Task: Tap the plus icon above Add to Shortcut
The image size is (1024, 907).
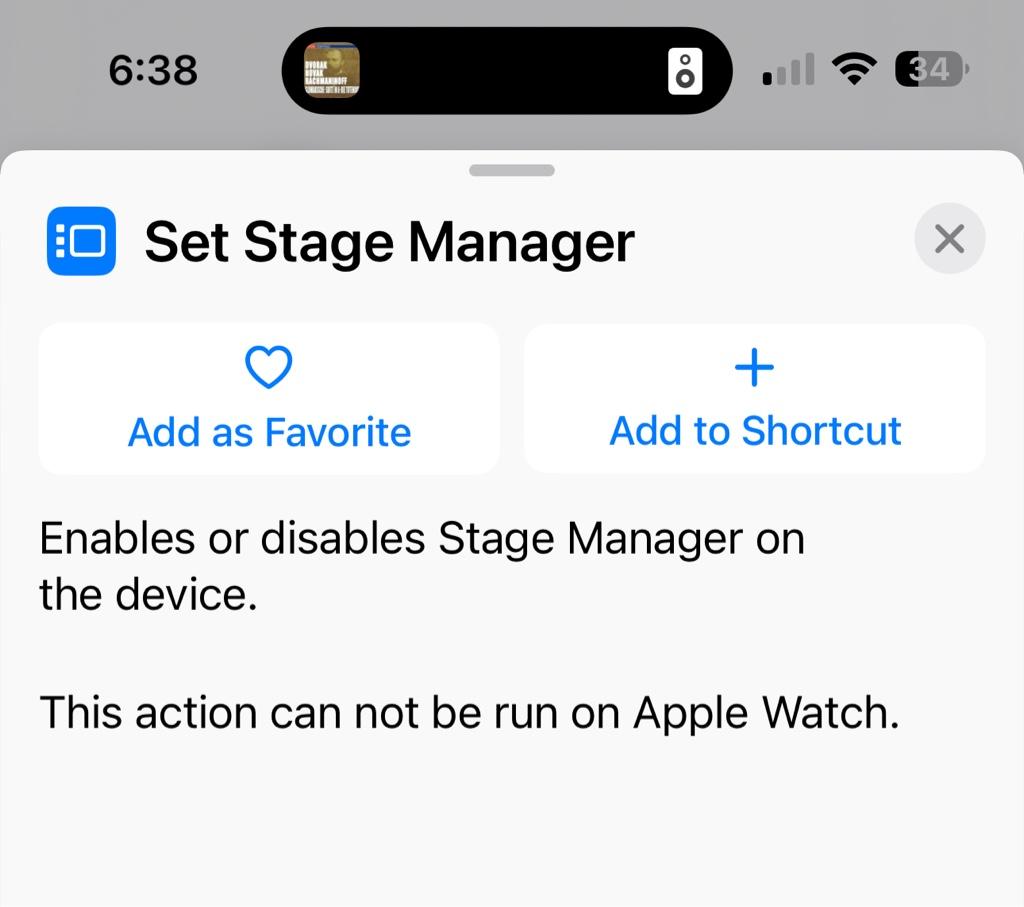Action: [754, 368]
